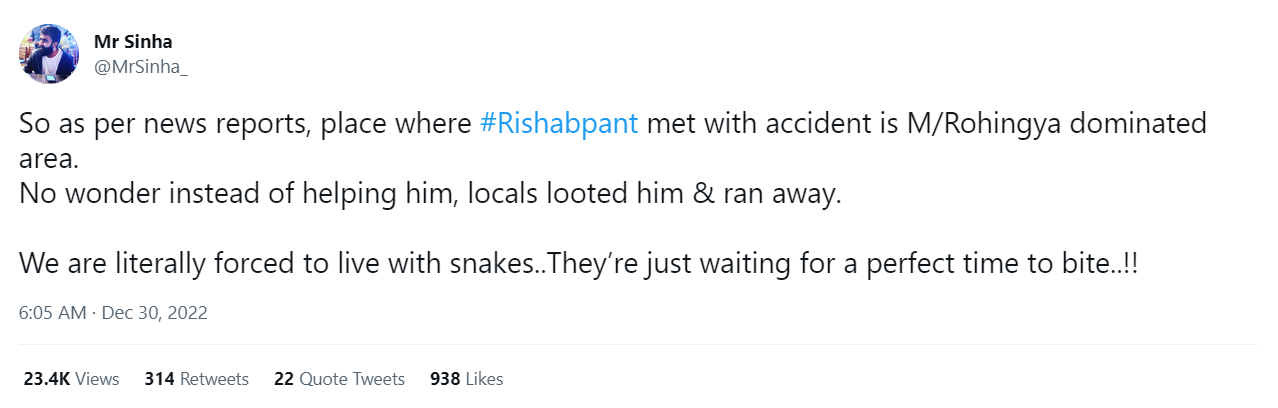The image size is (1278, 408).
Task: Open Mr Sinha's profile picture
Action: 49,54
